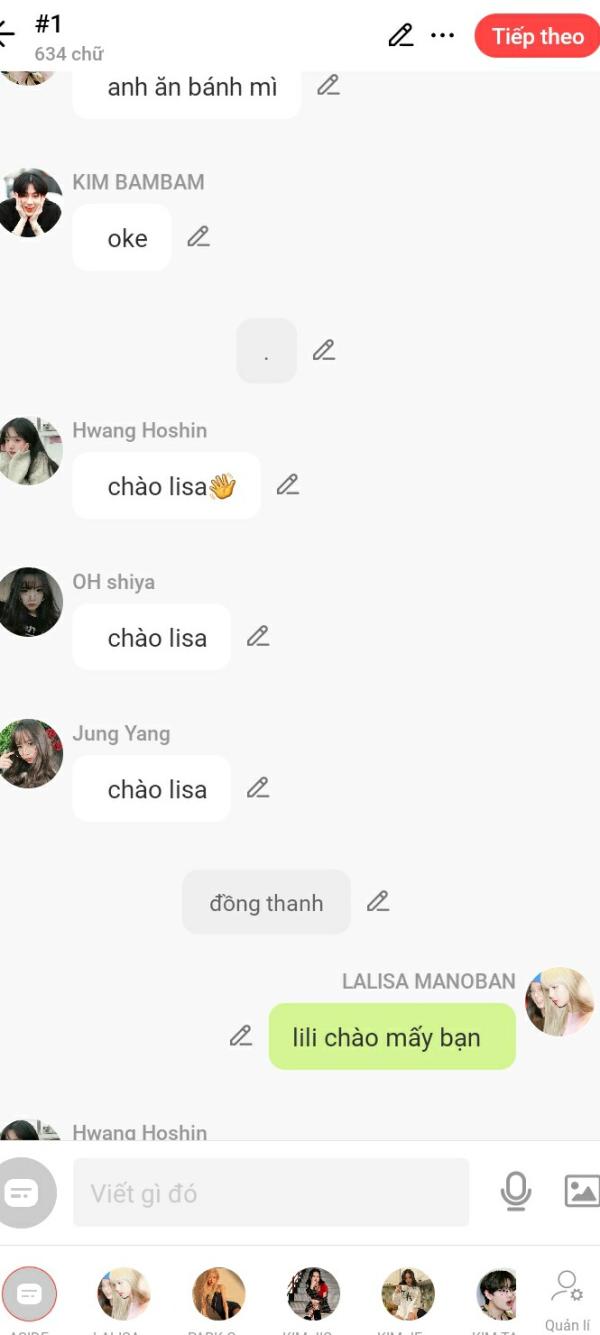The image size is (600, 1335).
Task: Edit the "anh ăn bánh mì" message
Action: [328, 85]
